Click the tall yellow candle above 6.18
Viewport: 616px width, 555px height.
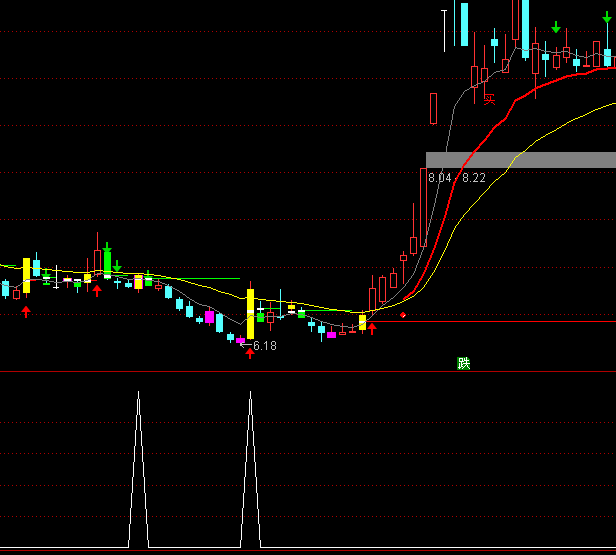[x=250, y=313]
